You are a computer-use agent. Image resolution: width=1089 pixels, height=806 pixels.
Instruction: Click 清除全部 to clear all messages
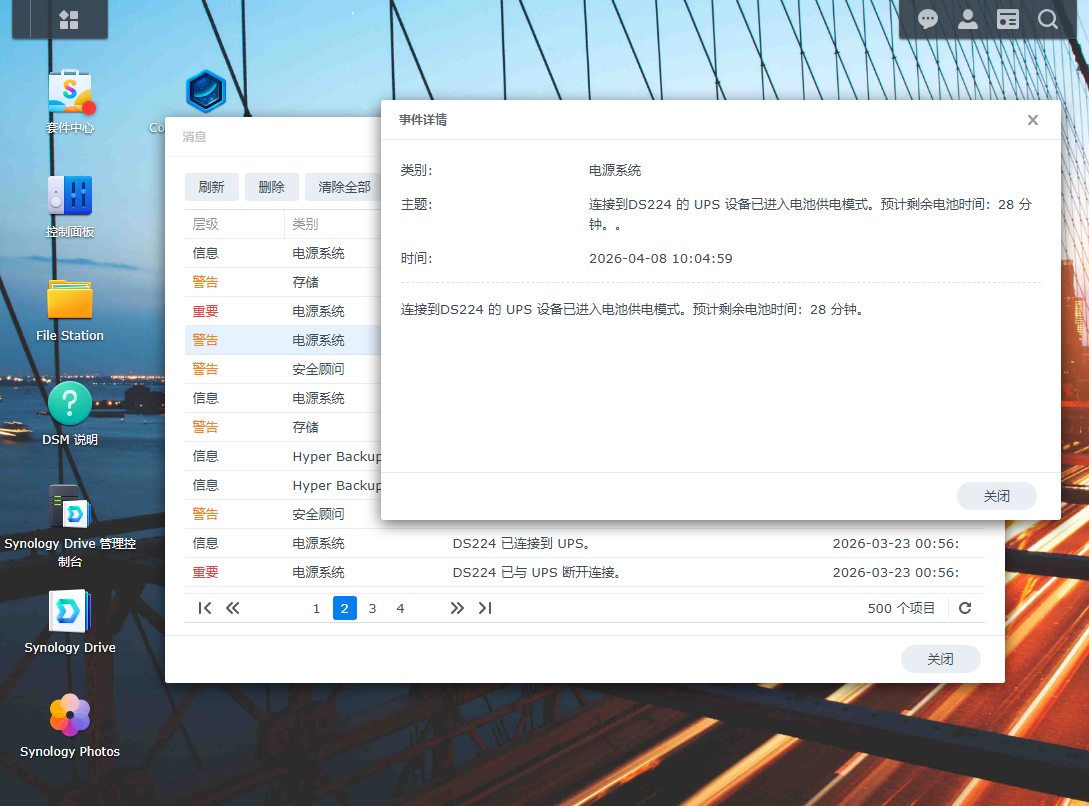coord(344,187)
